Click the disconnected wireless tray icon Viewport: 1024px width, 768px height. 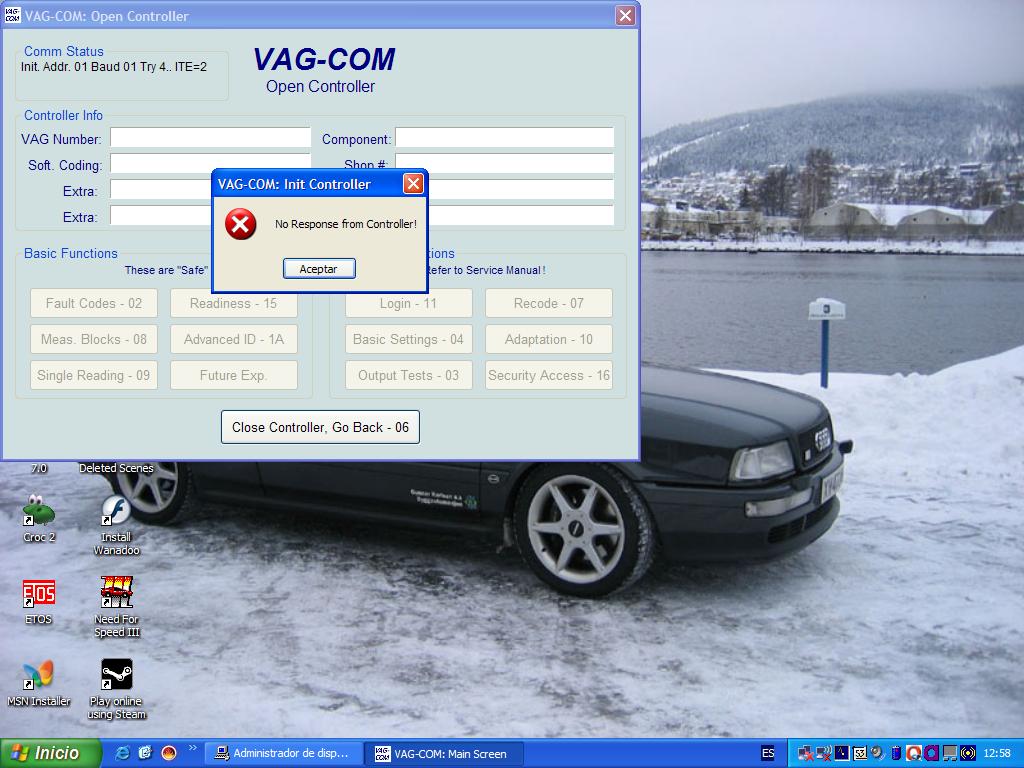[824, 754]
